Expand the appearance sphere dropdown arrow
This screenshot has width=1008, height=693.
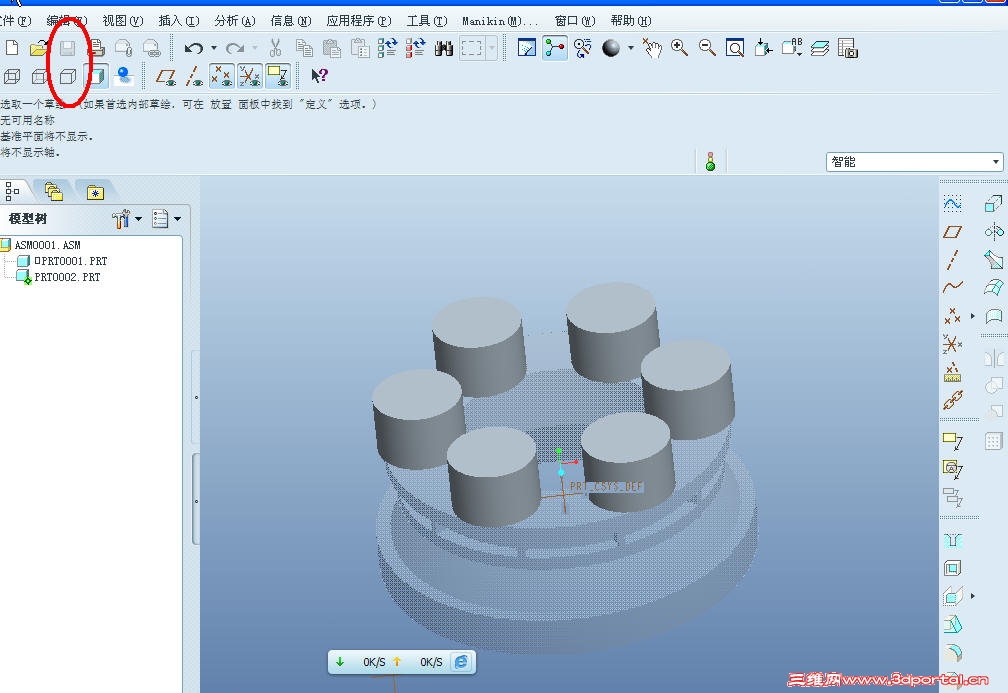point(631,48)
